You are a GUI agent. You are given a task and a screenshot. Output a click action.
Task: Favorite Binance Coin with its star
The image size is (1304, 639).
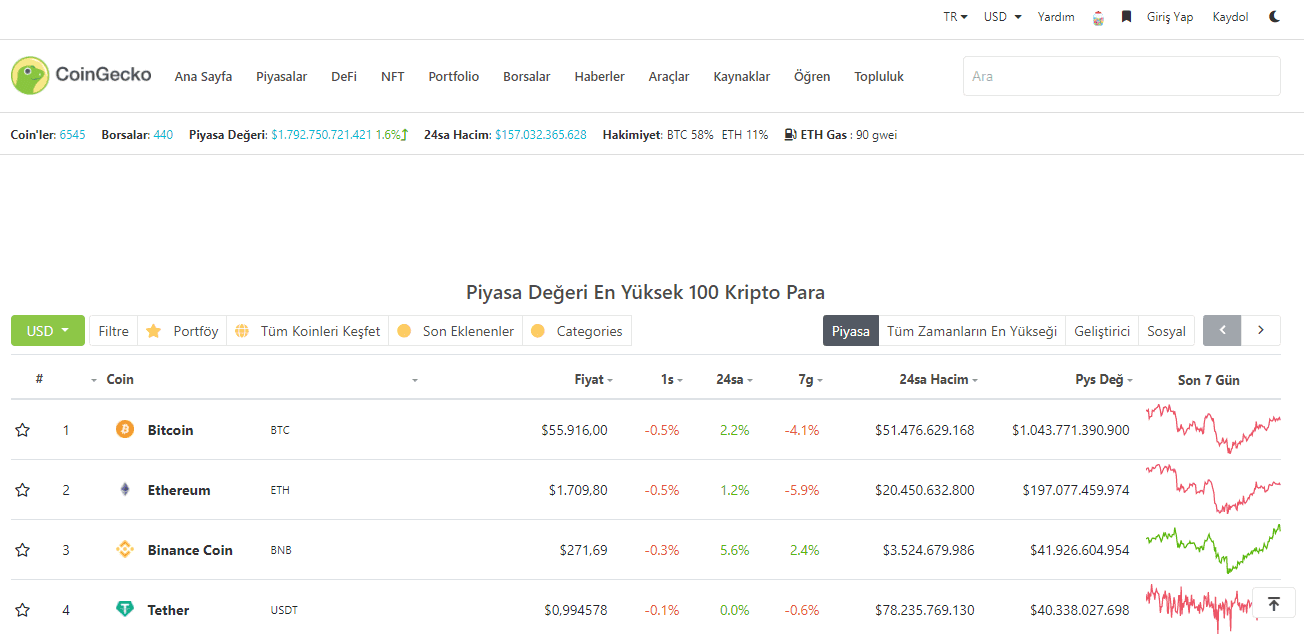[22, 550]
